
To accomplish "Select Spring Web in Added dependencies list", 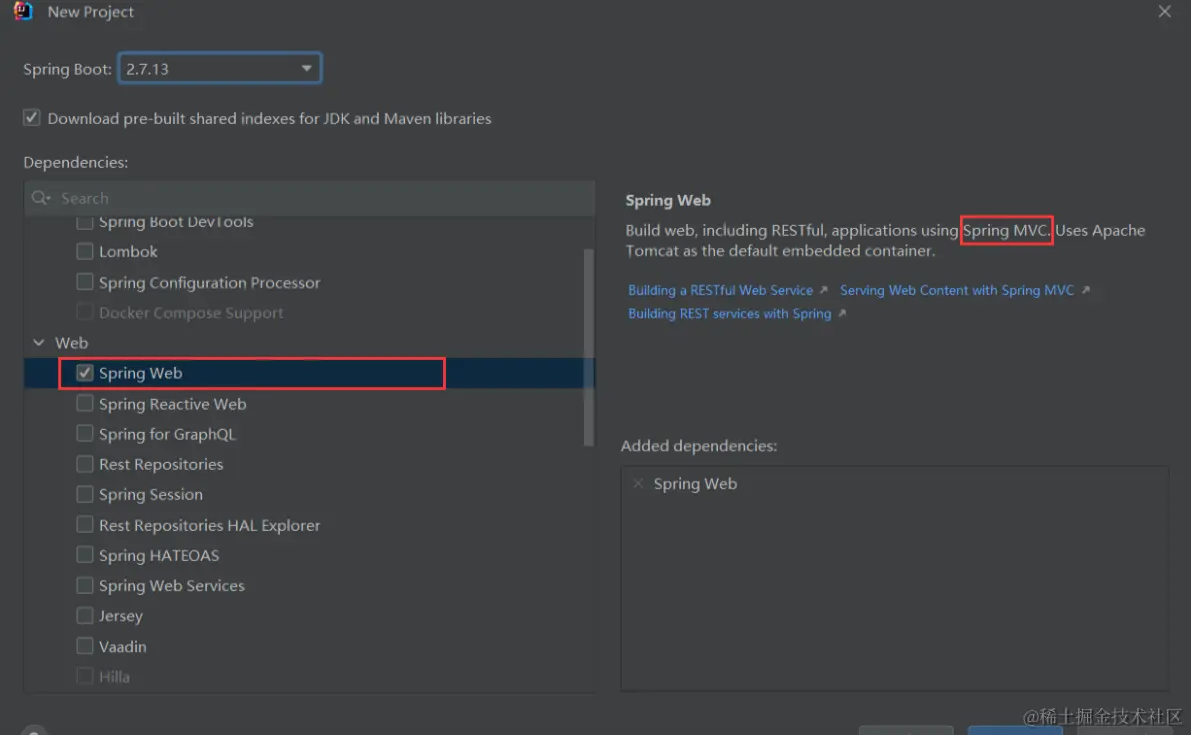I will click(695, 484).
